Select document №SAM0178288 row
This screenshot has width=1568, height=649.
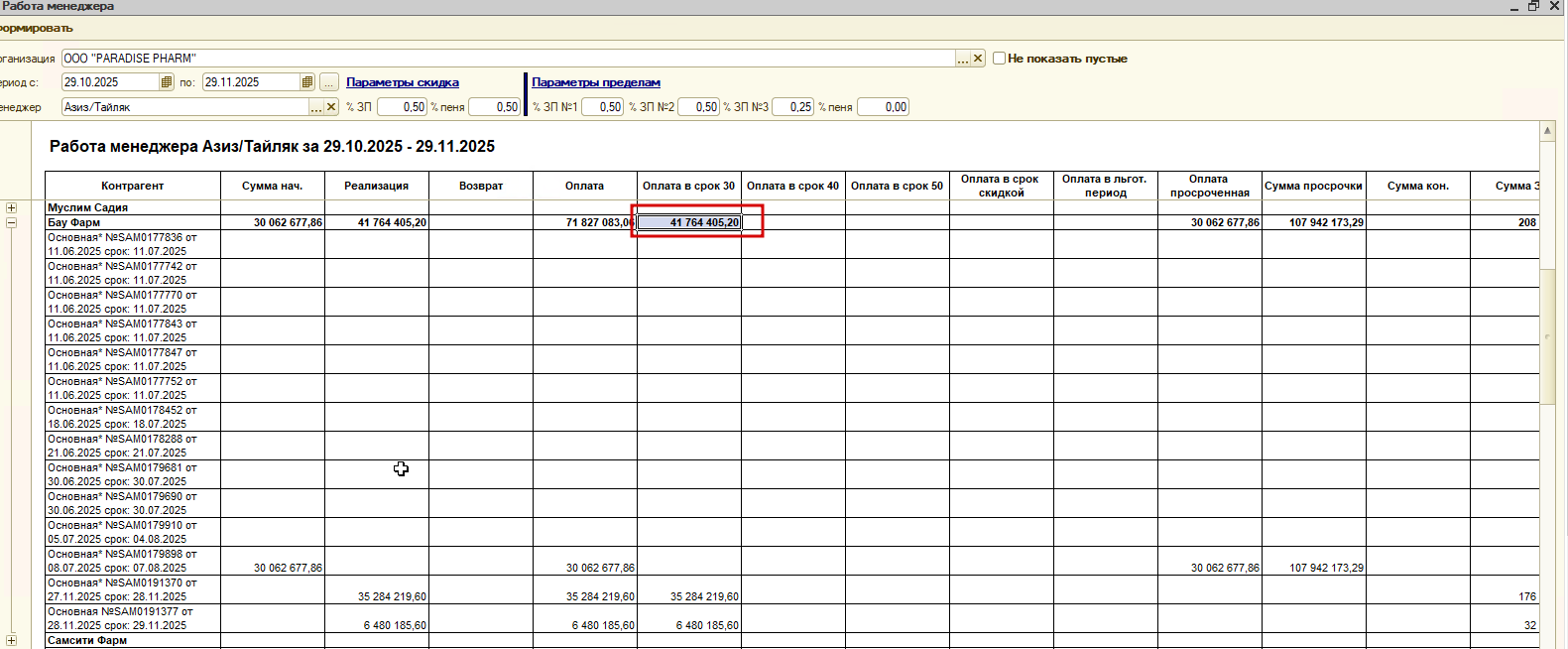(133, 447)
